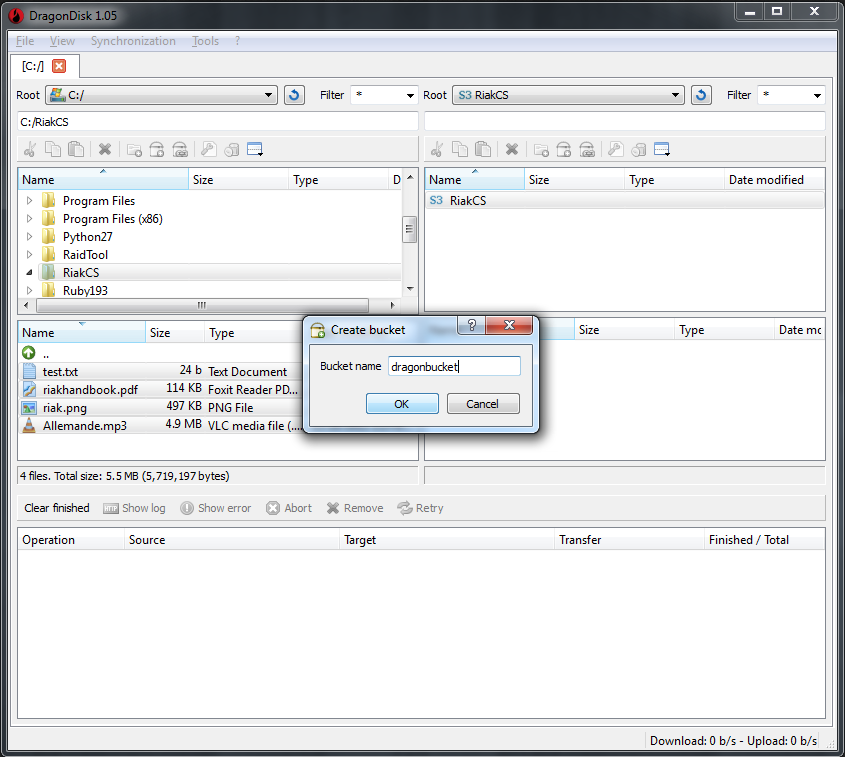
Task: Click the green up-arrow parent folder icon
Action: point(29,352)
